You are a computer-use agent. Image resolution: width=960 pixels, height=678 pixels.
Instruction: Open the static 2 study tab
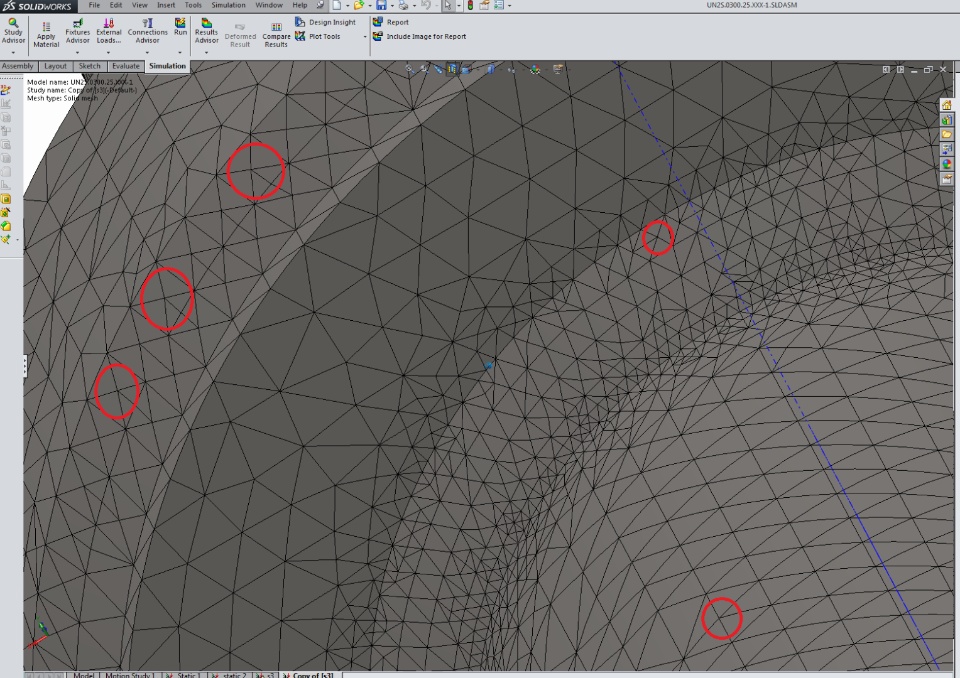(230, 675)
